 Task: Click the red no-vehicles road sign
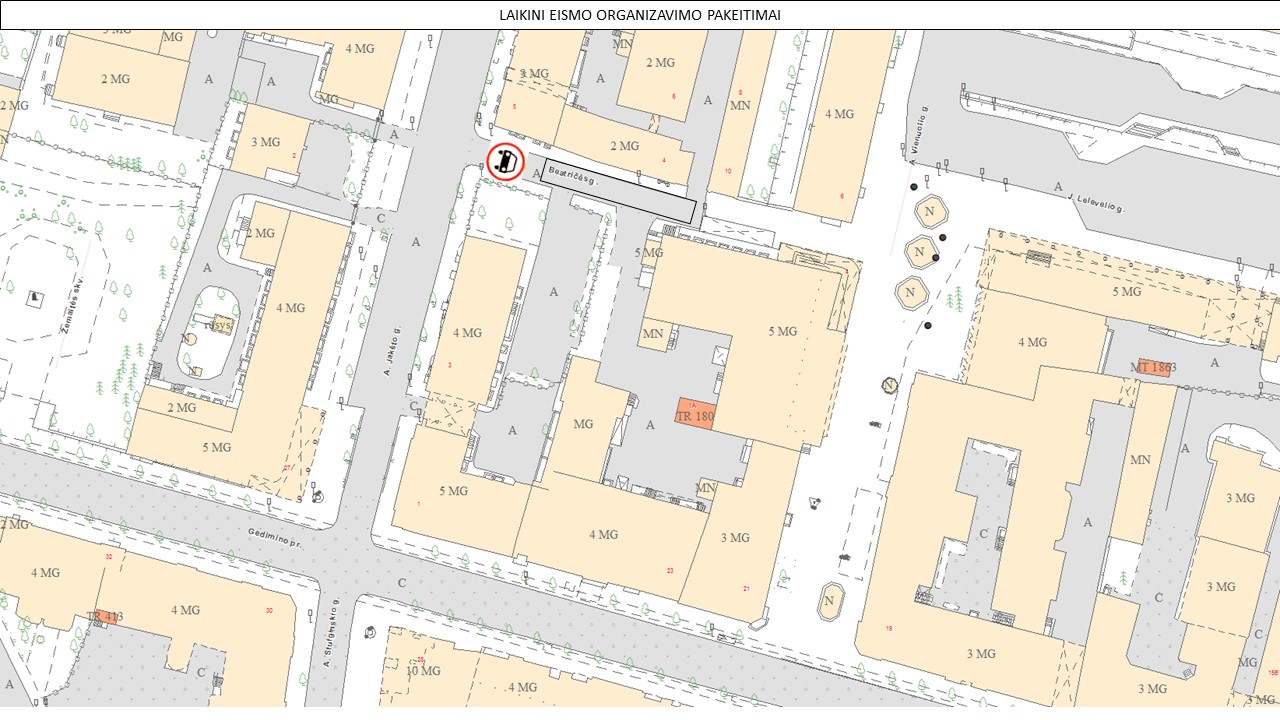[506, 161]
